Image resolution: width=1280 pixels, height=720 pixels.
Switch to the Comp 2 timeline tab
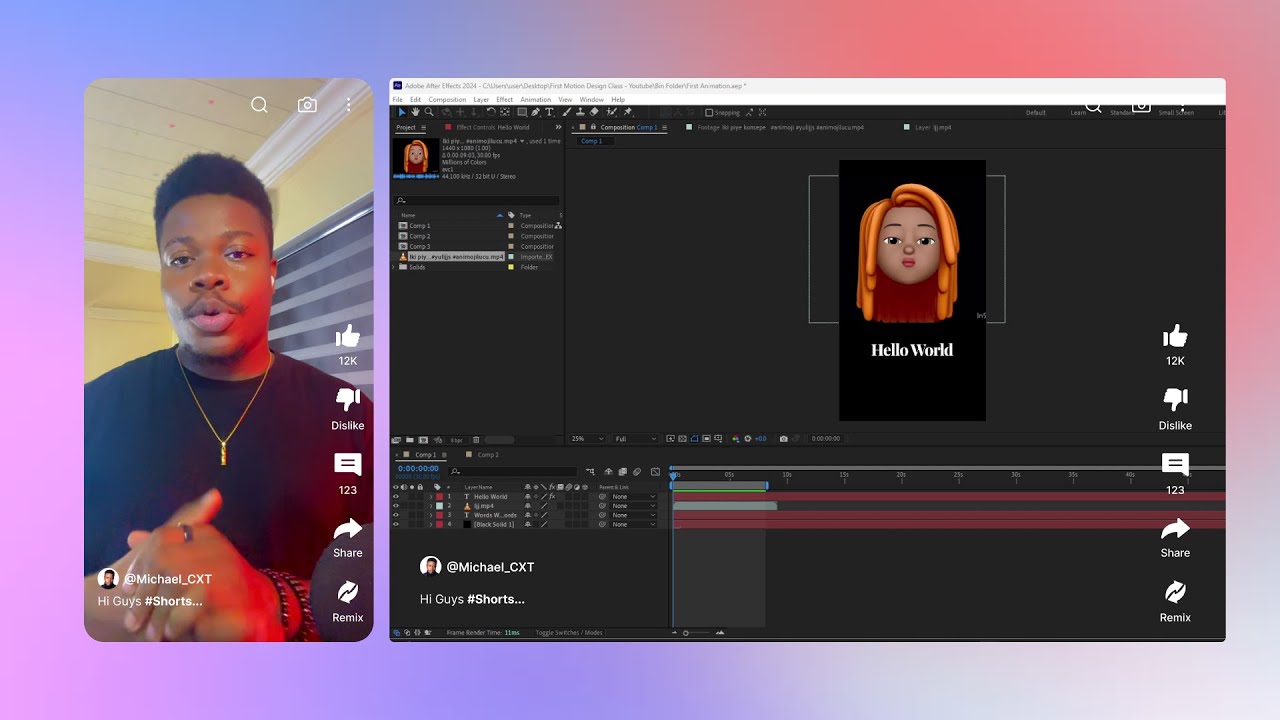(487, 455)
